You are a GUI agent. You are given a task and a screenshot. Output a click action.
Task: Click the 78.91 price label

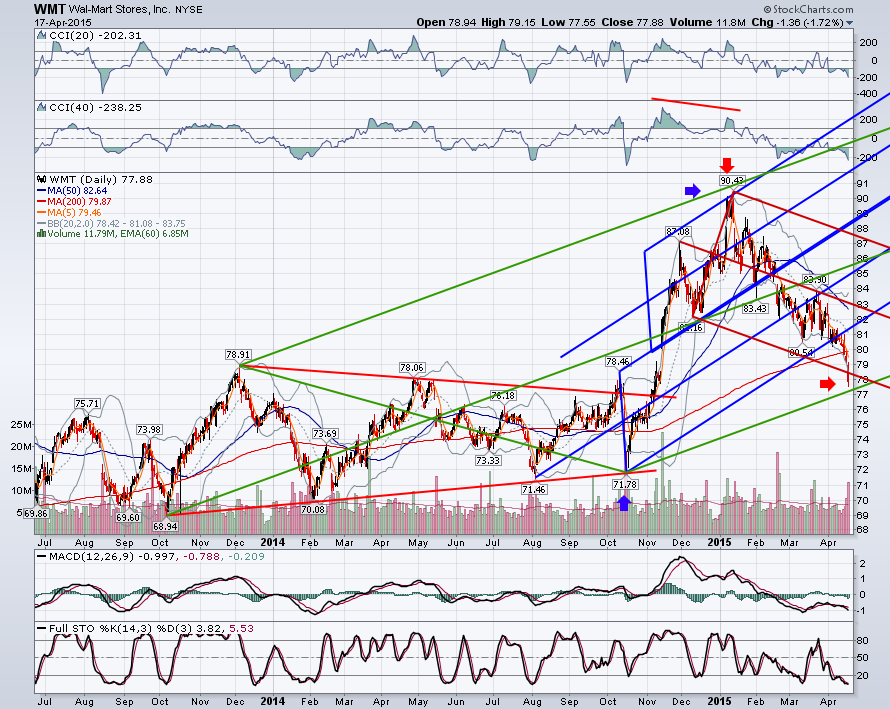(x=238, y=355)
